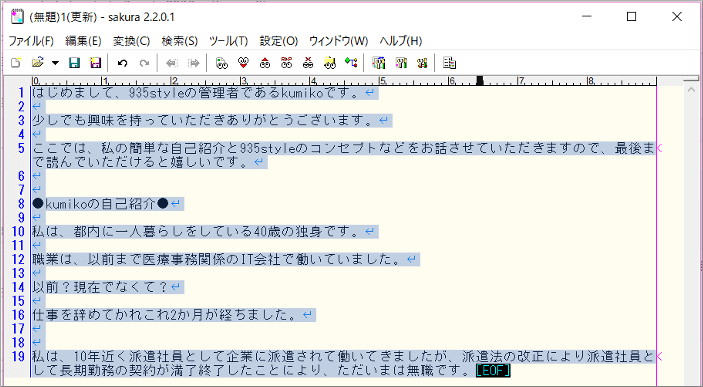
Task: Open the ヘルプ(H) menu
Action: [x=401, y=41]
